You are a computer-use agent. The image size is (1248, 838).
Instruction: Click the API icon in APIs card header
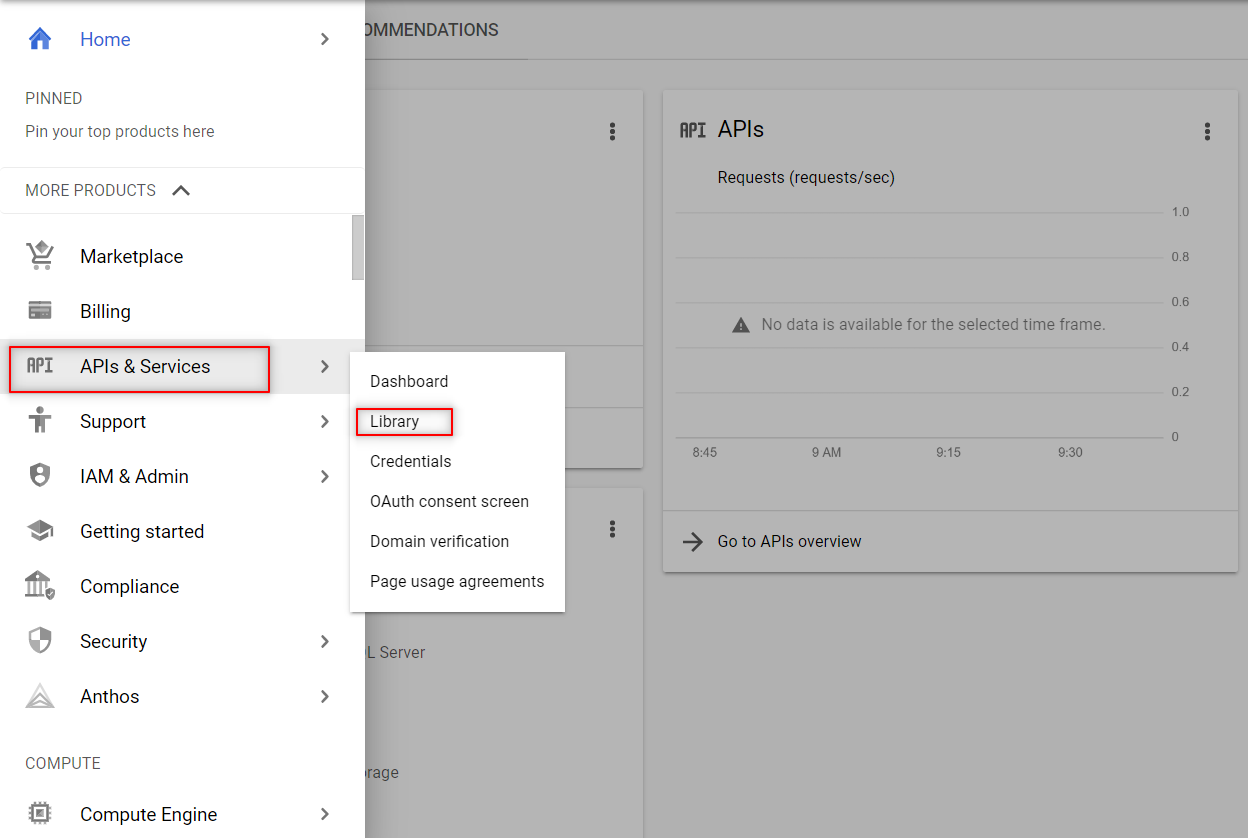pyautogui.click(x=693, y=130)
